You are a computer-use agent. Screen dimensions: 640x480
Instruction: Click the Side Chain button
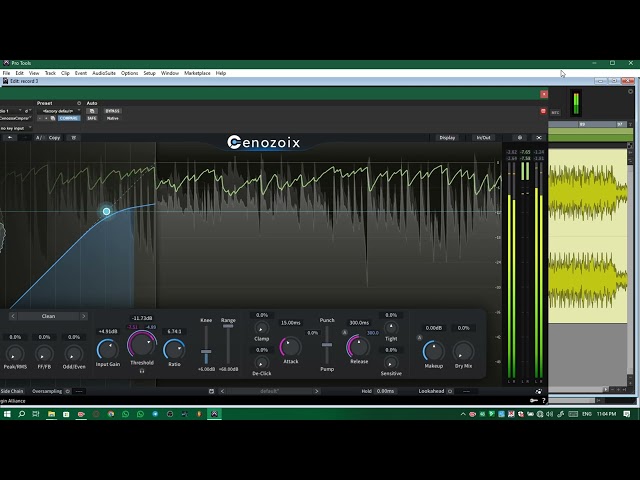(x=12, y=391)
